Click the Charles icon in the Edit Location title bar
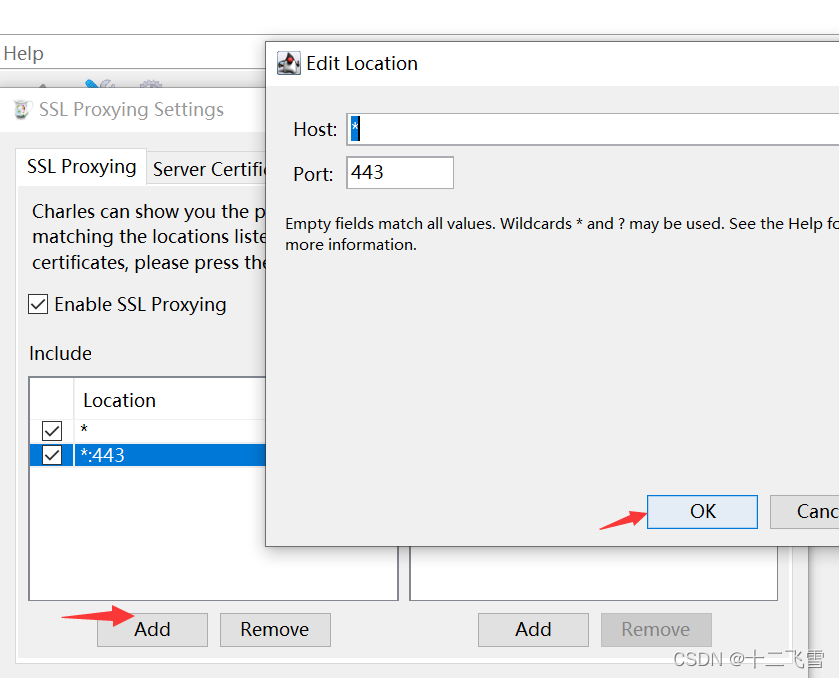Screen dimensions: 839x678 288,64
